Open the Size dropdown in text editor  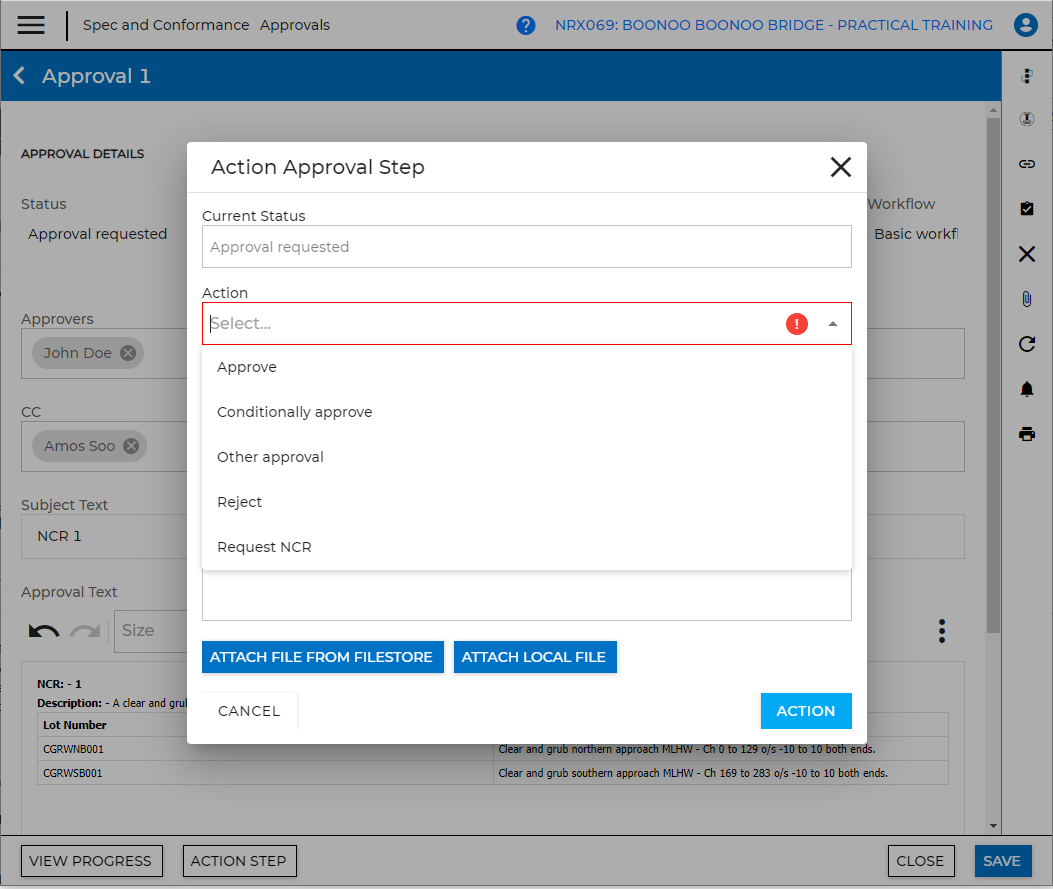151,630
